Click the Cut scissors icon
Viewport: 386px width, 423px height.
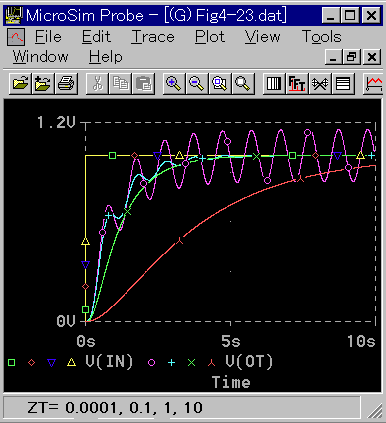point(97,83)
